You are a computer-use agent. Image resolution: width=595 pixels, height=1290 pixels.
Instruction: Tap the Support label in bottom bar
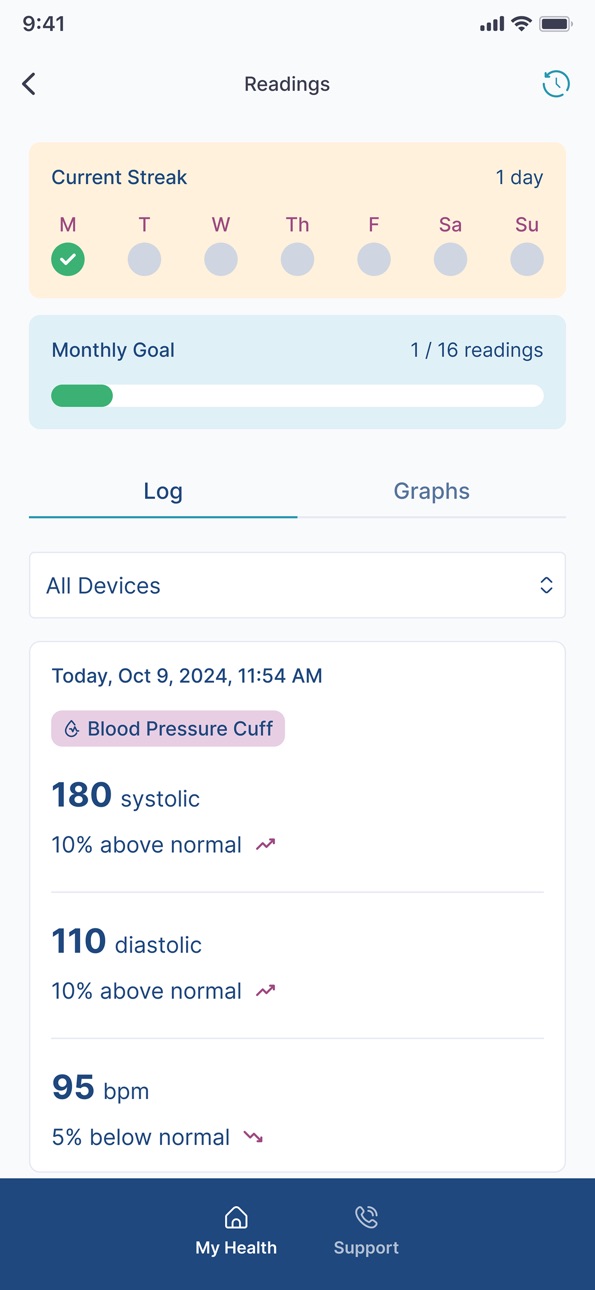coord(366,1248)
